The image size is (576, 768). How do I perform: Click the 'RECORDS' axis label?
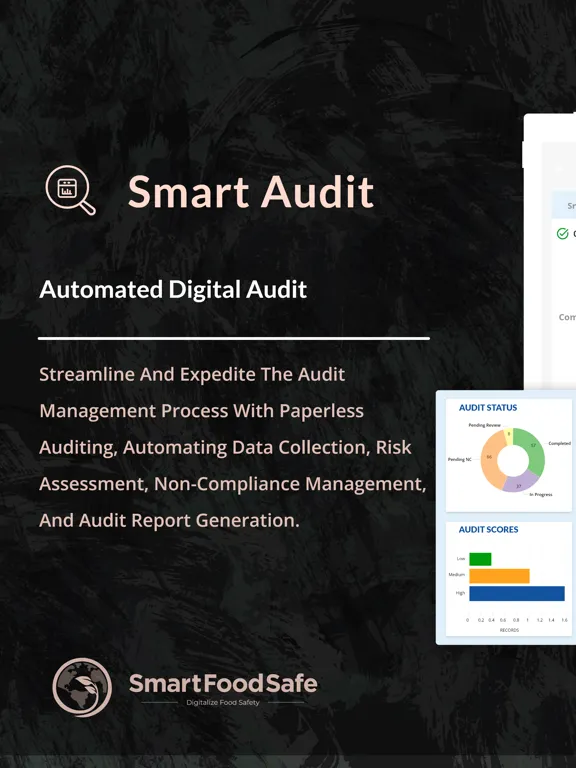pyautogui.click(x=509, y=630)
